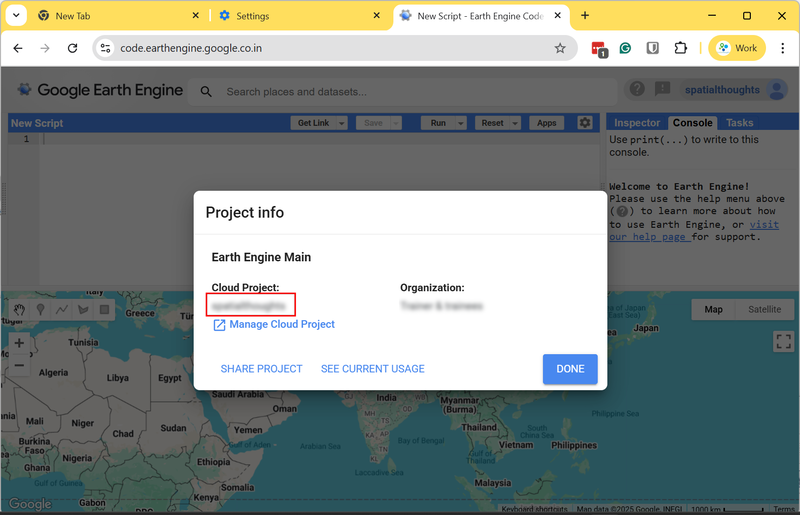Viewport: 800px width, 515px height.
Task: Bookmark this page with the star icon
Action: coord(560,48)
